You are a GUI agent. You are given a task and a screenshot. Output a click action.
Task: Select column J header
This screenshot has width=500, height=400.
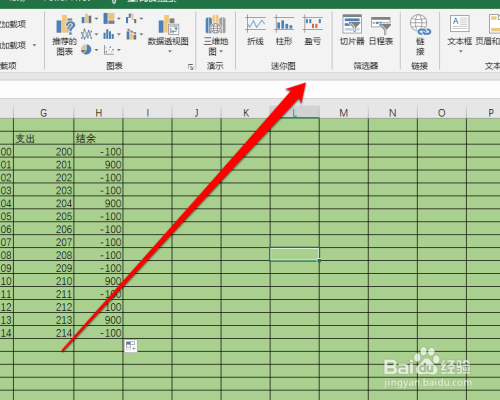tap(197, 113)
